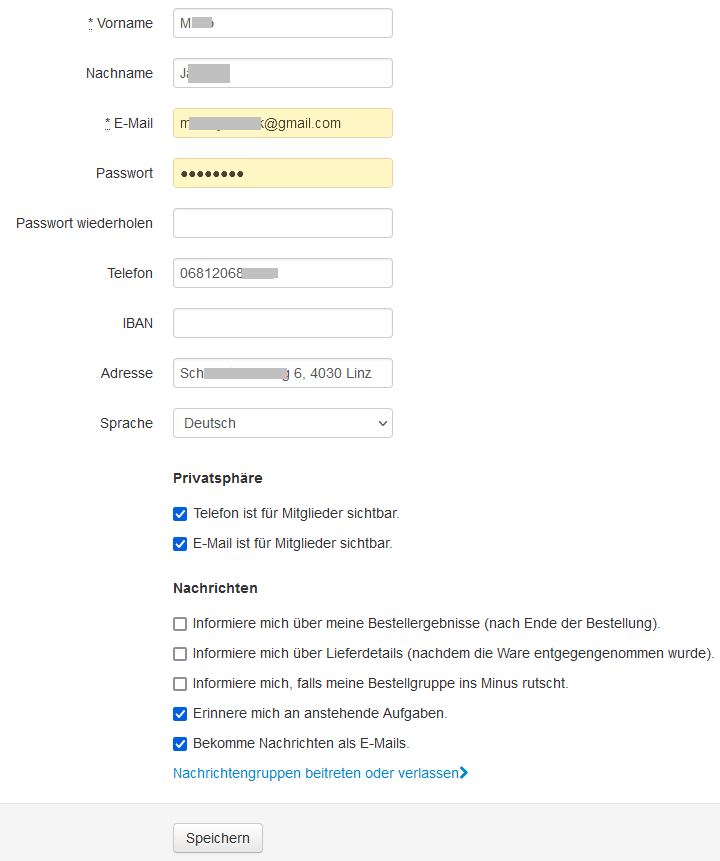Click the Telefon input field
720x861 pixels.
click(282, 273)
